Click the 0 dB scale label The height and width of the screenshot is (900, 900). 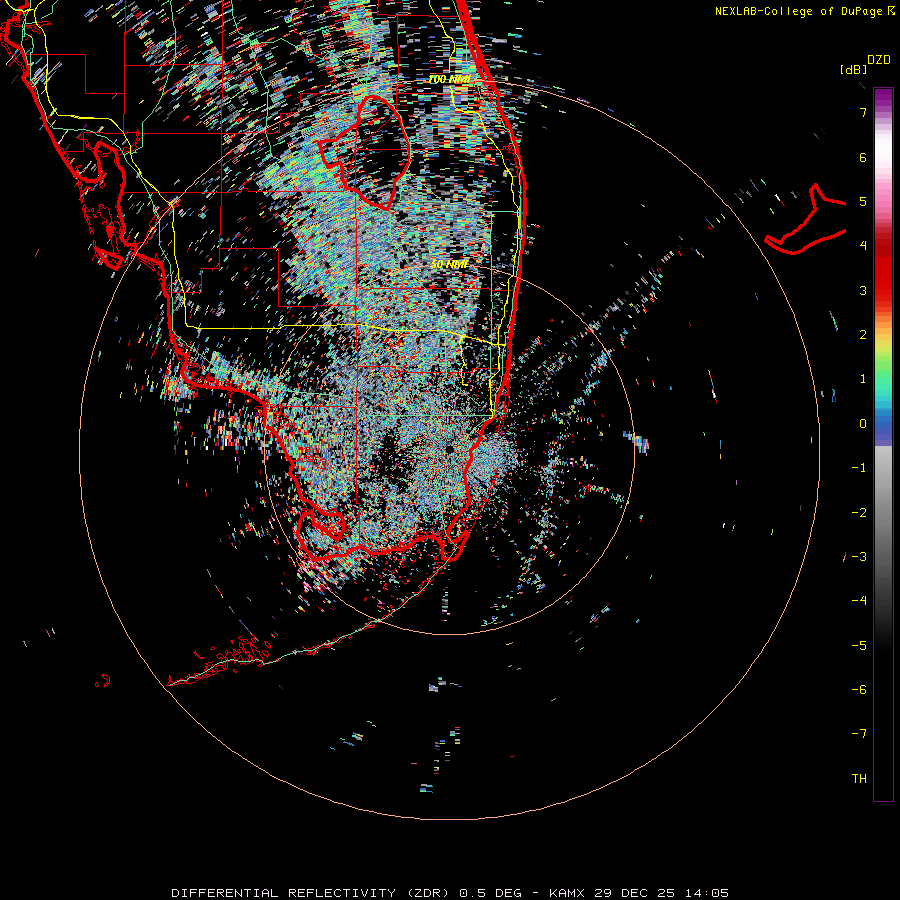point(862,423)
